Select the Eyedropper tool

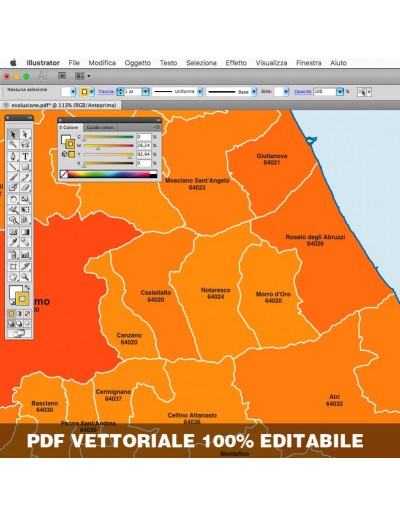13,242
